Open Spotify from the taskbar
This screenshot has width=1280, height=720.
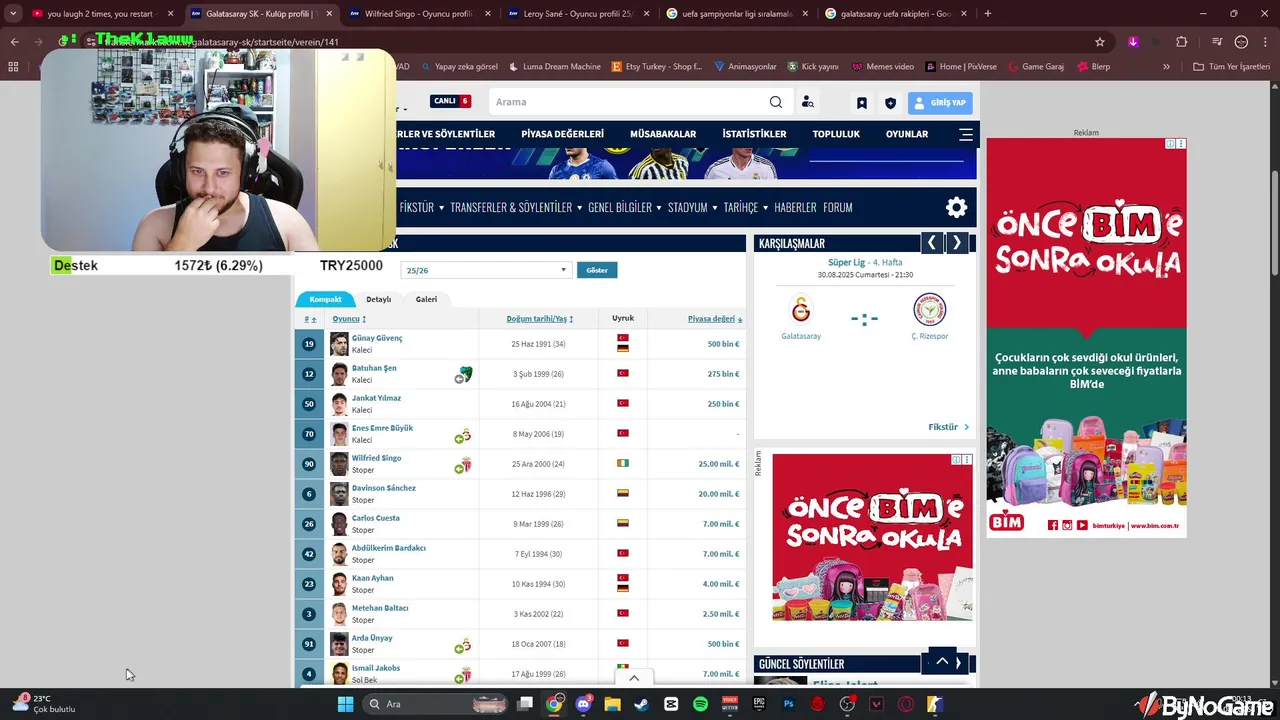(x=700, y=704)
